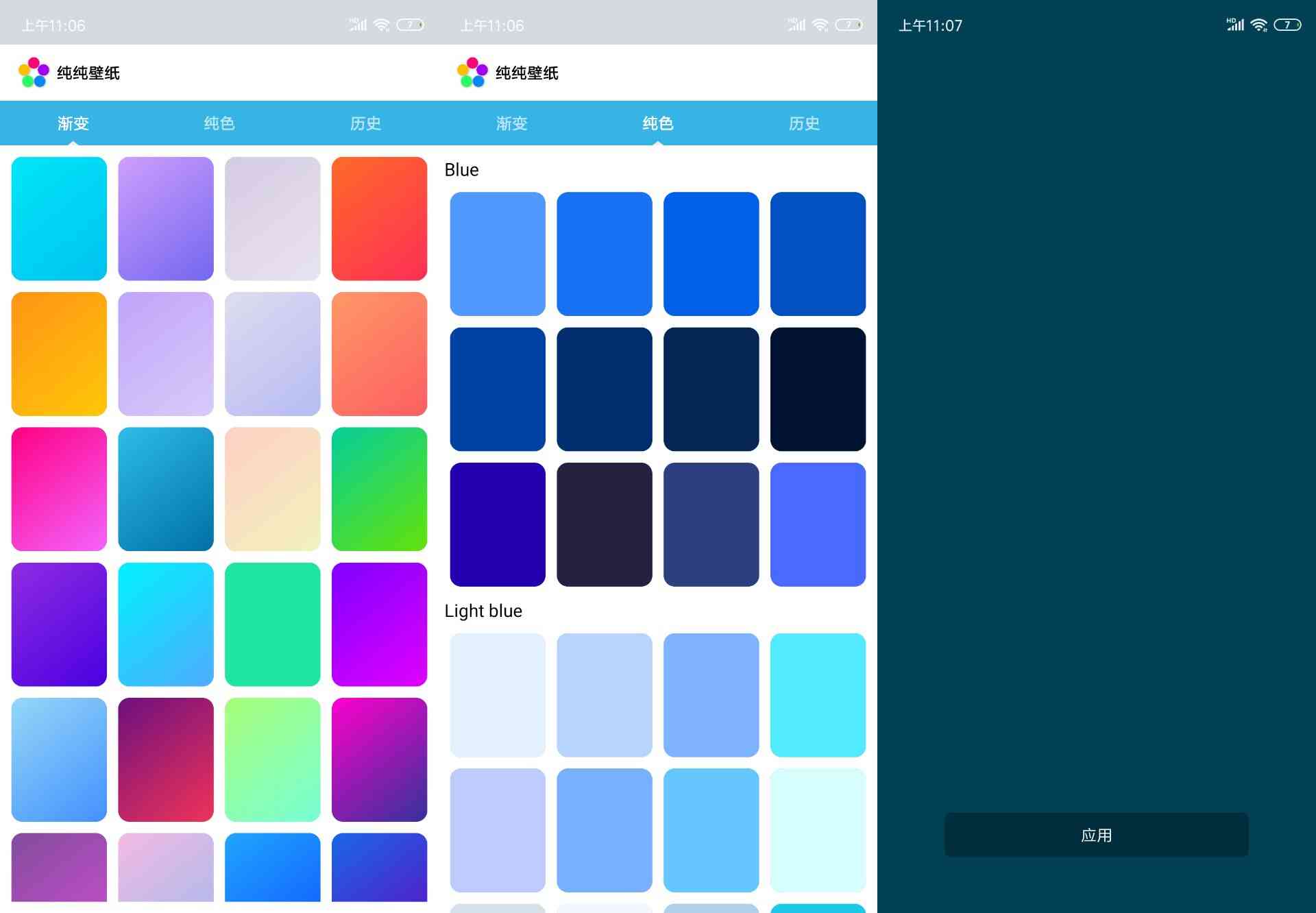Choose violet-to-indigo gradient in first row
Viewport: 1316px width, 913px height.
(166, 219)
